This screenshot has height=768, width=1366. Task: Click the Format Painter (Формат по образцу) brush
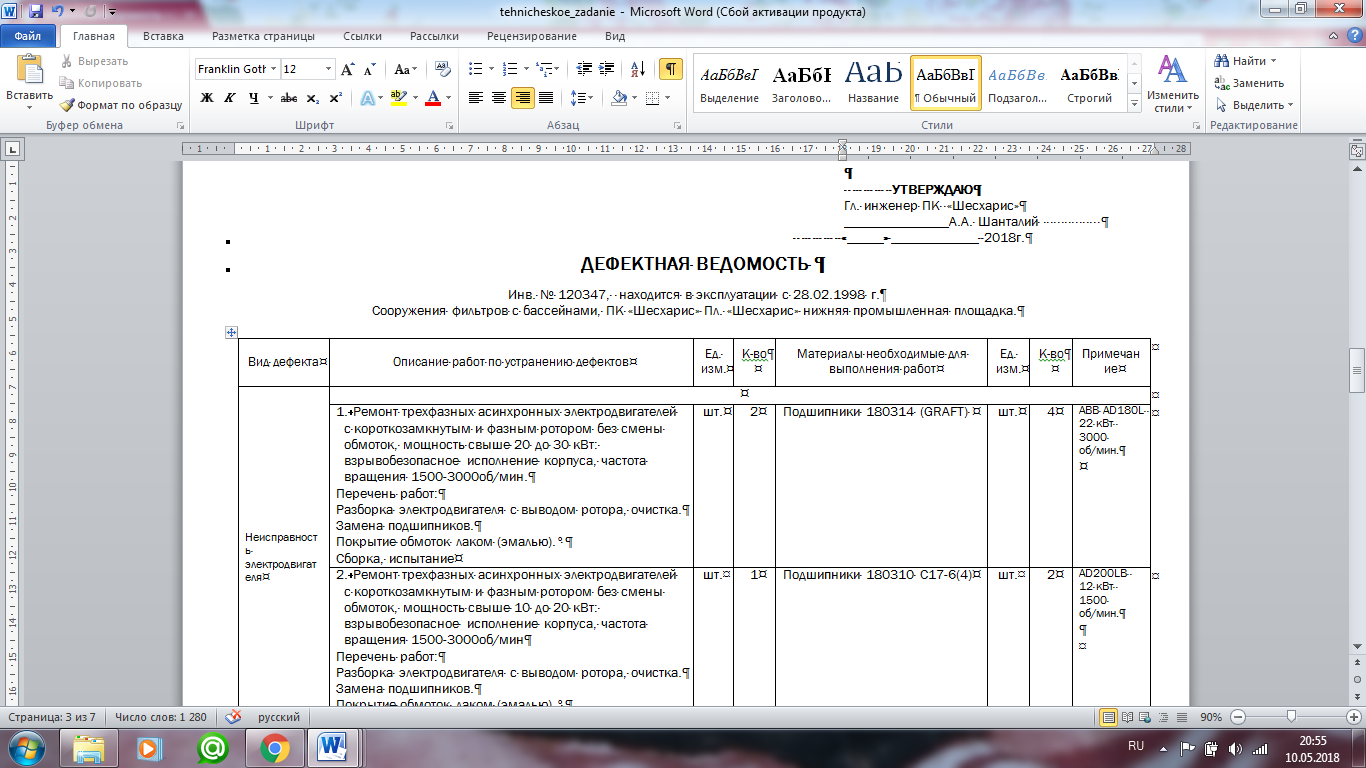[x=120, y=104]
